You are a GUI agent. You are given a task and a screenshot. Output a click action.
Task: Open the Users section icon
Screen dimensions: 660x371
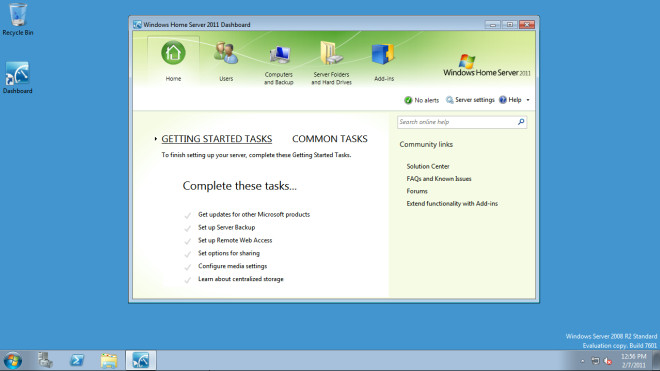point(226,53)
